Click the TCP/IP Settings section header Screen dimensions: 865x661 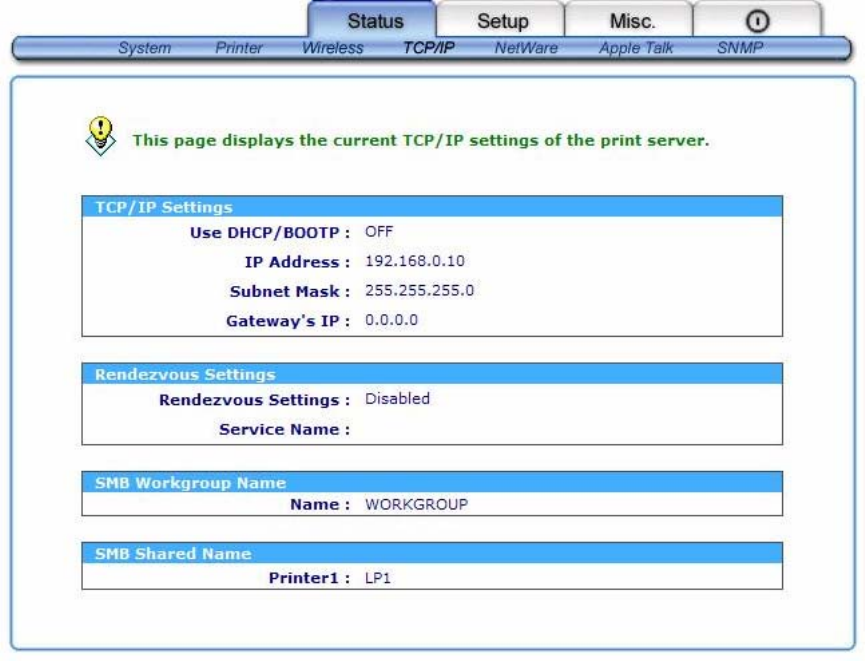coord(432,206)
